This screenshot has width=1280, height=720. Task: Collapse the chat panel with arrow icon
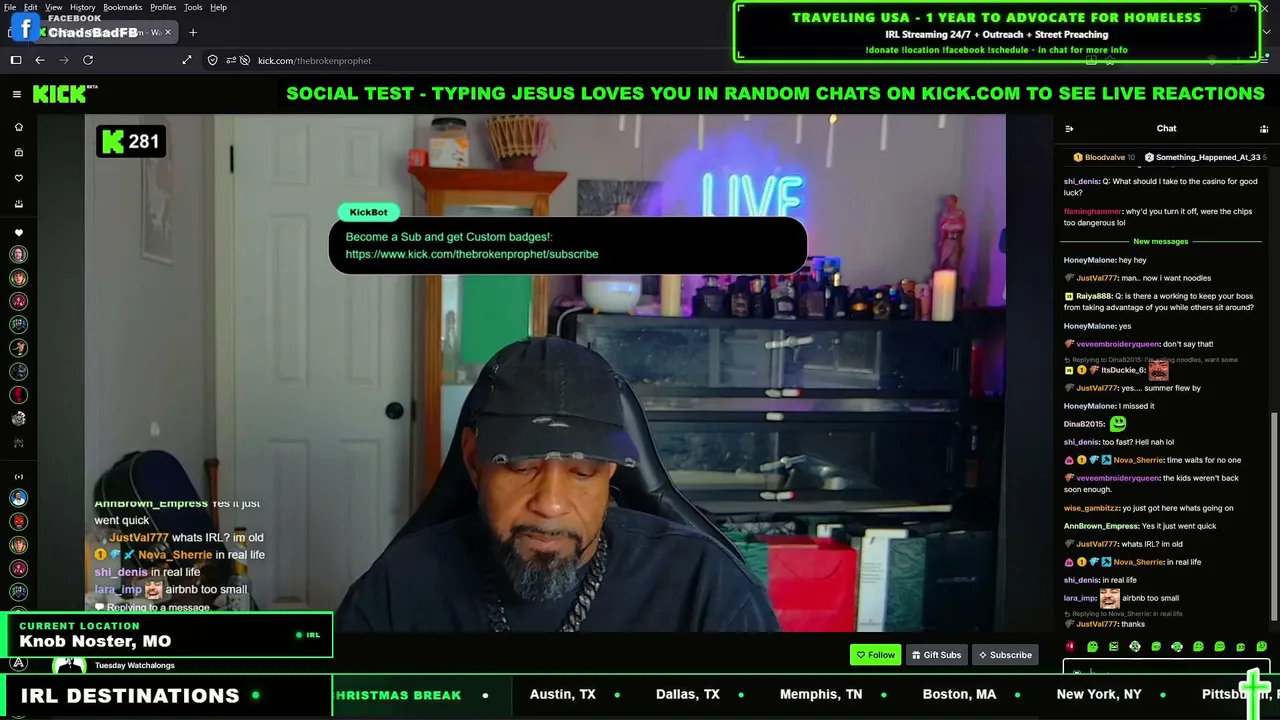tap(1069, 128)
